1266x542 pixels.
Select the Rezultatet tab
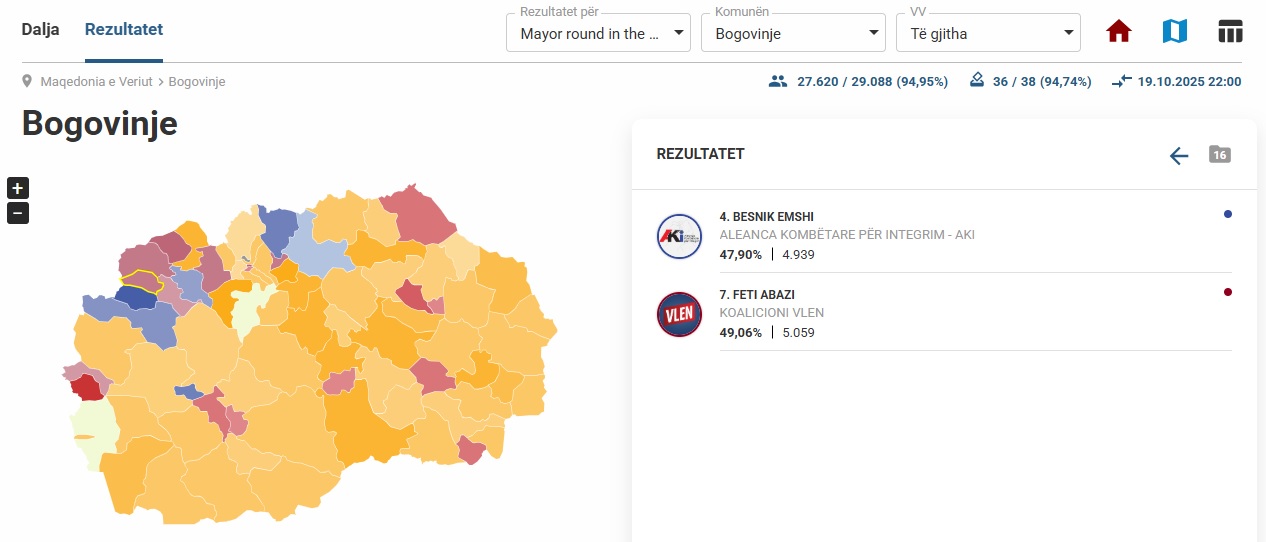(x=124, y=29)
